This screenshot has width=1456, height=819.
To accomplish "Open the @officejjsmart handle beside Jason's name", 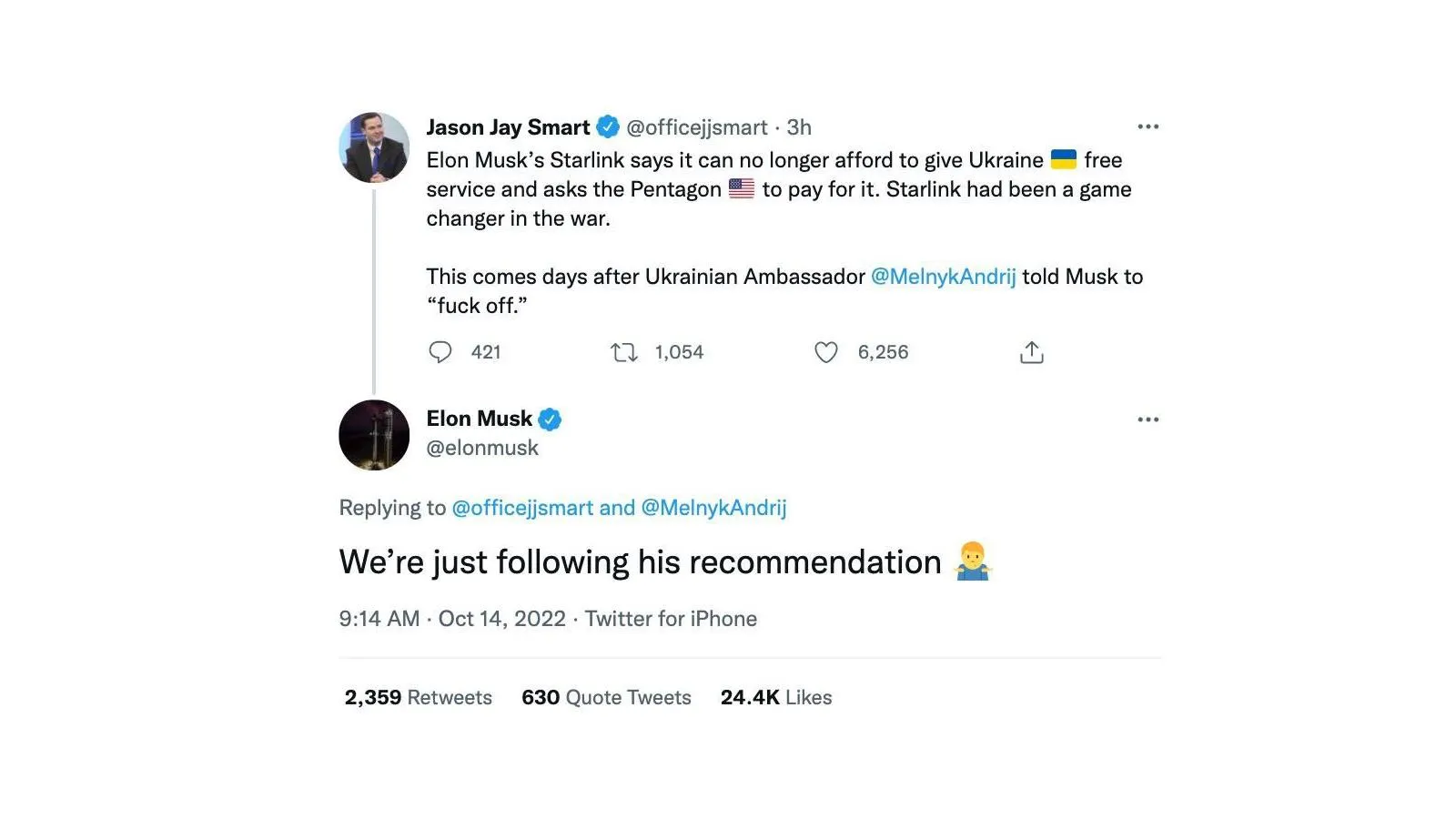I will coord(697,127).
